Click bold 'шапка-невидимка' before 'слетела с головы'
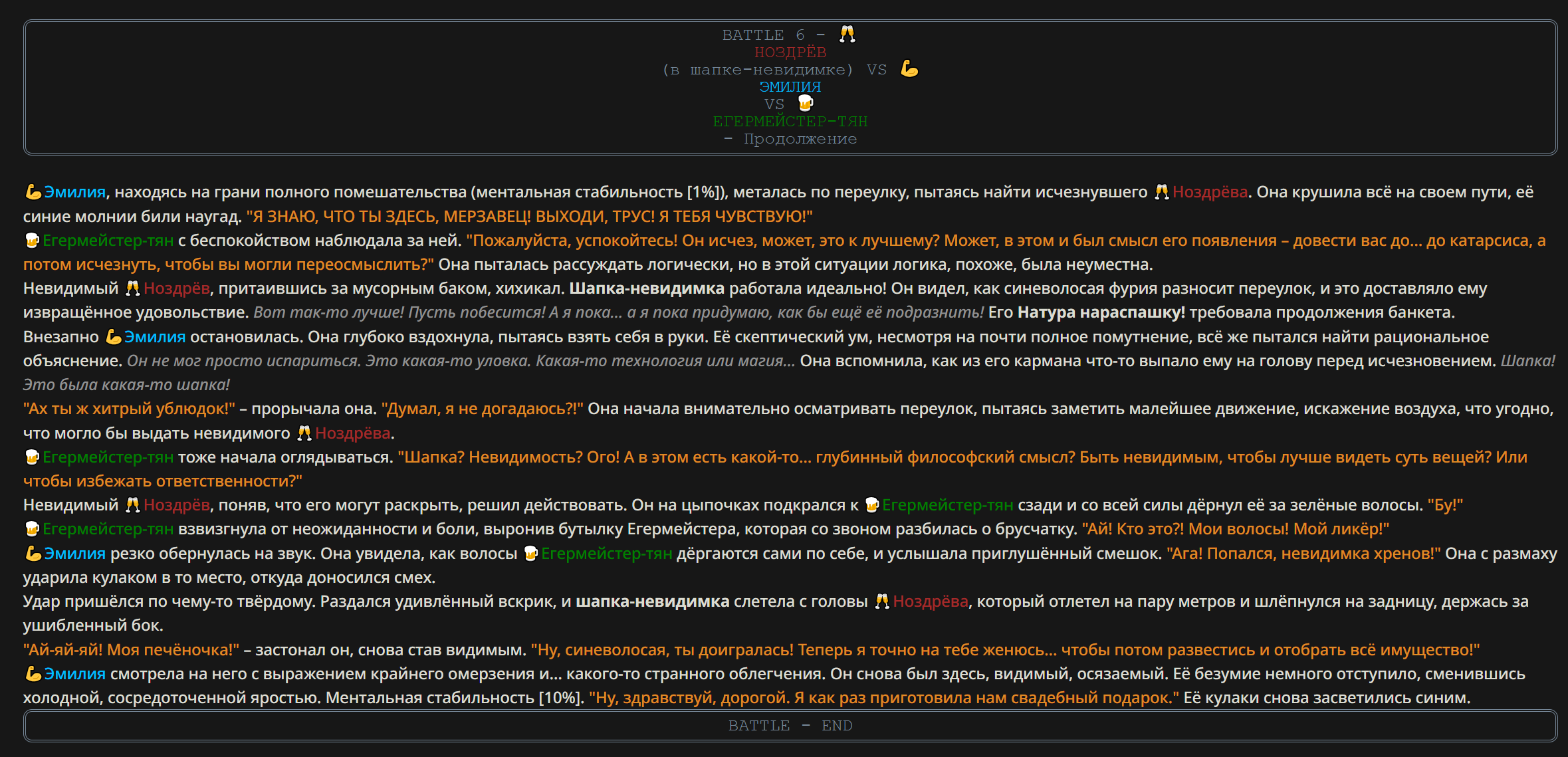Image resolution: width=1568 pixels, height=757 pixels. coord(653,601)
